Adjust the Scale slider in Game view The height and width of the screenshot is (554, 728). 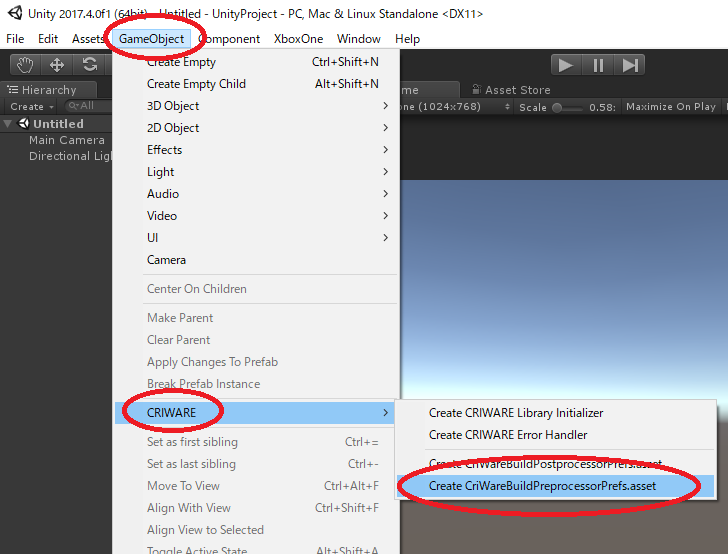point(567,108)
